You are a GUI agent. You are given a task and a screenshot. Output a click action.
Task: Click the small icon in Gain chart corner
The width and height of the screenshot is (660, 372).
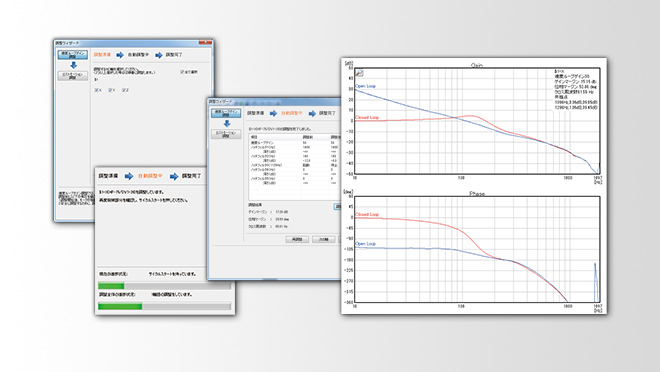pyautogui.click(x=359, y=73)
